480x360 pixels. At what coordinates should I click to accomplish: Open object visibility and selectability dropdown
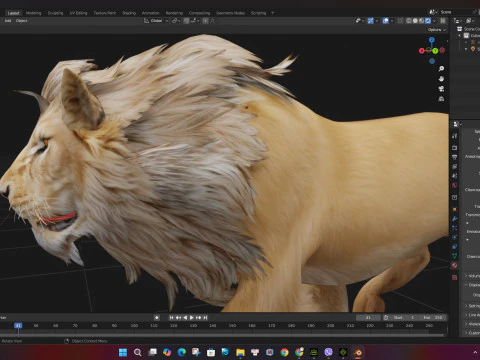[359, 21]
